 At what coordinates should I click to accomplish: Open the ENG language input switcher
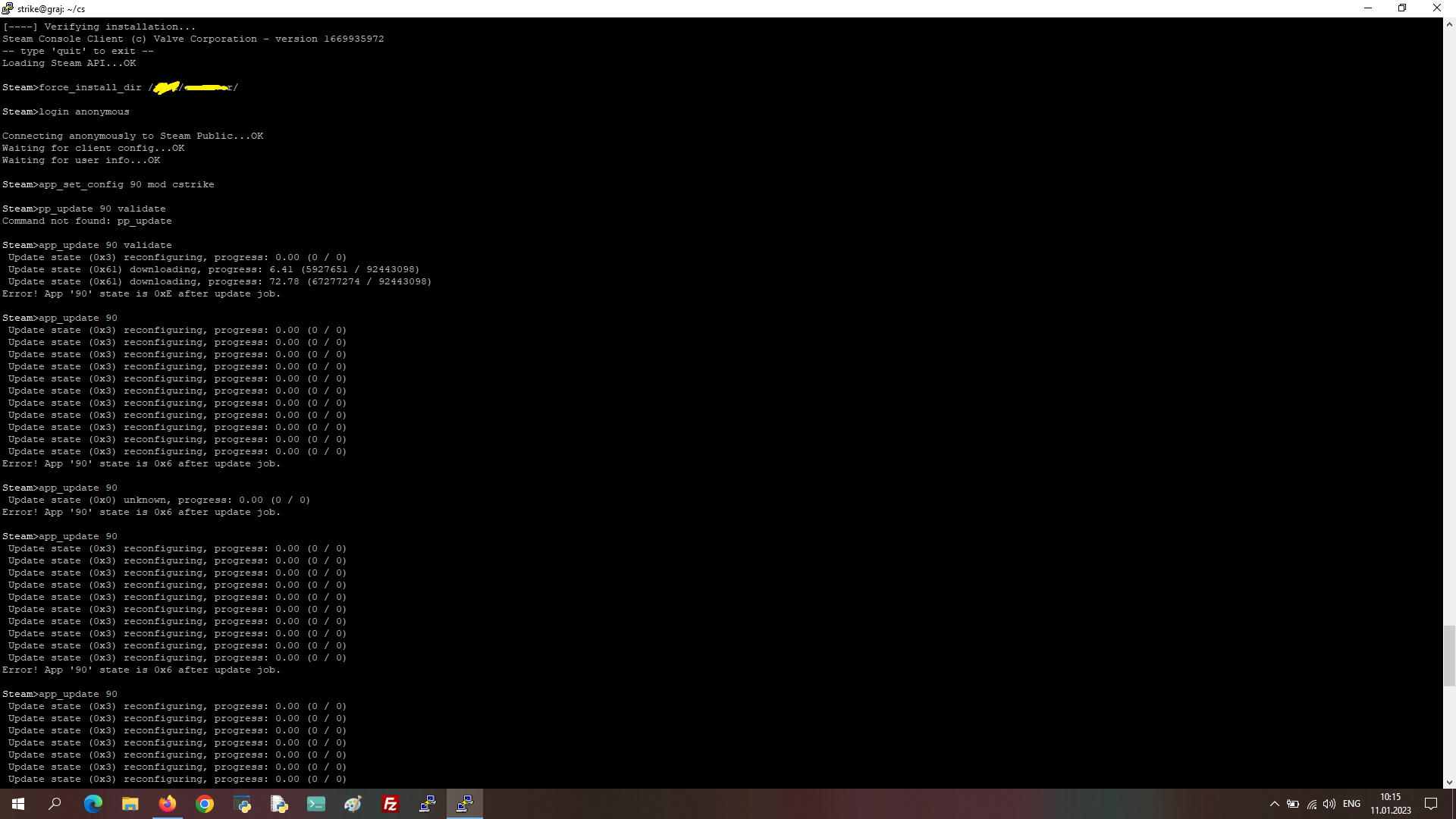(x=1351, y=804)
